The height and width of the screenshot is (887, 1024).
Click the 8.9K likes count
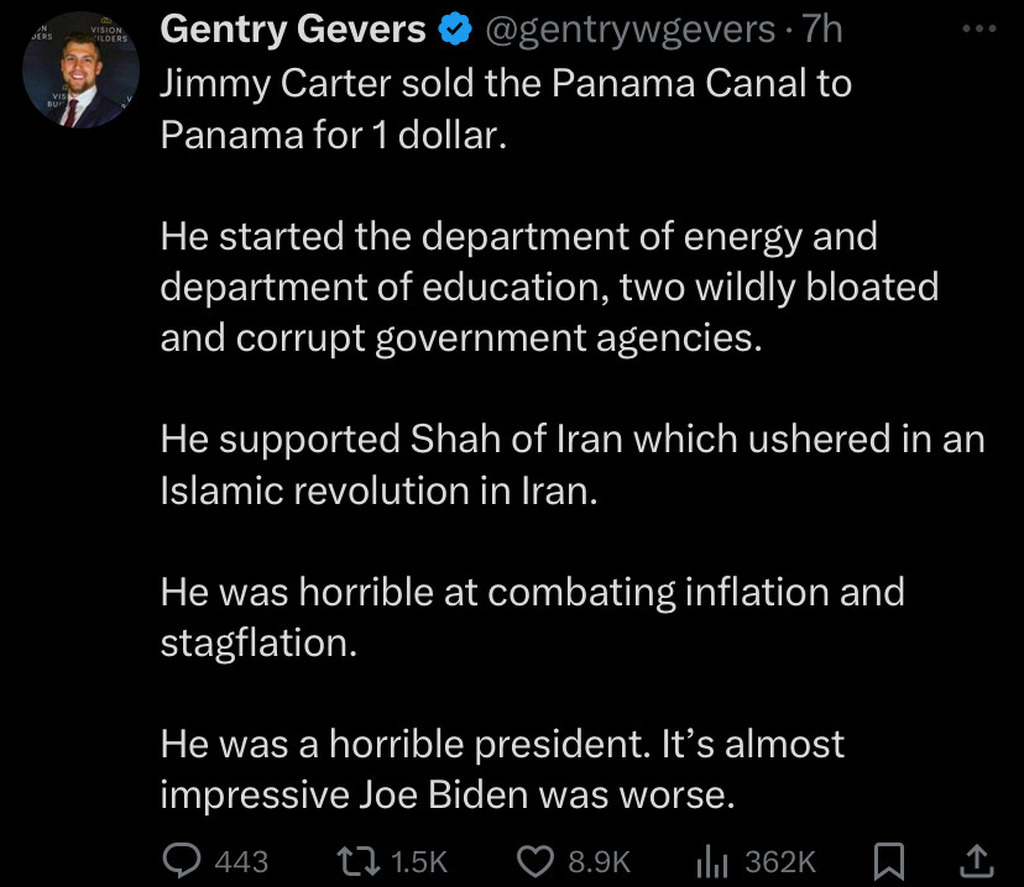coord(599,860)
